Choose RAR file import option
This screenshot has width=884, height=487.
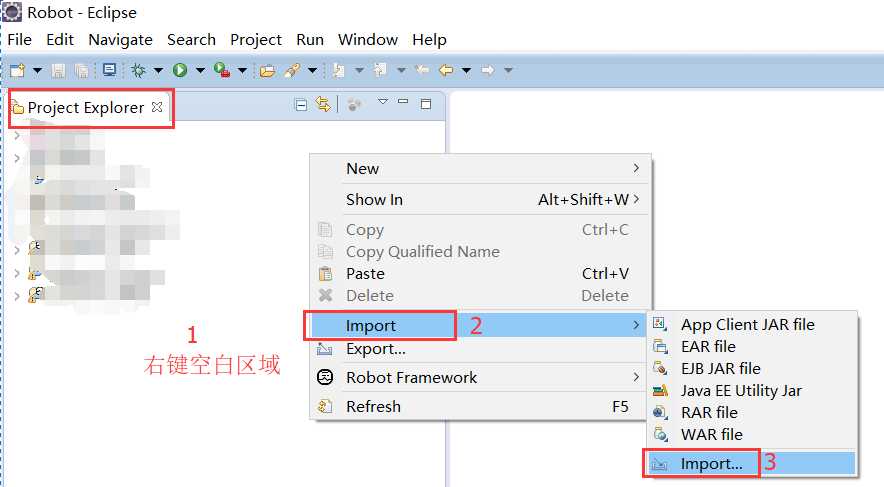[752, 413]
